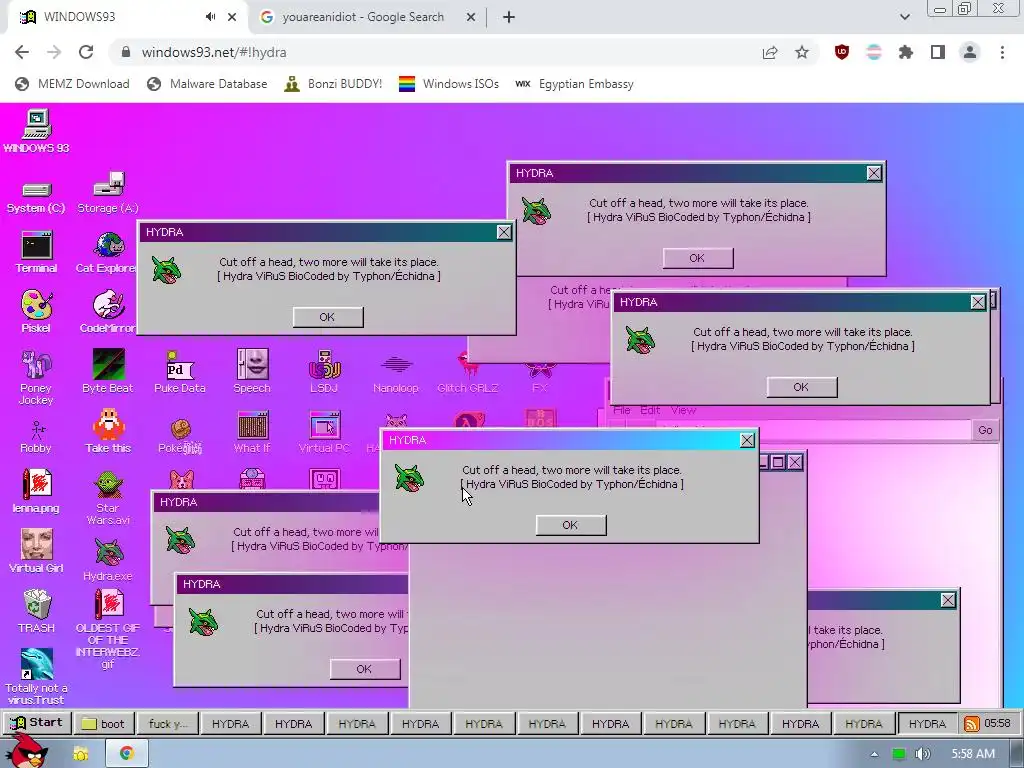
Task: Expand the Chrome tab search dropdown
Action: tap(904, 17)
